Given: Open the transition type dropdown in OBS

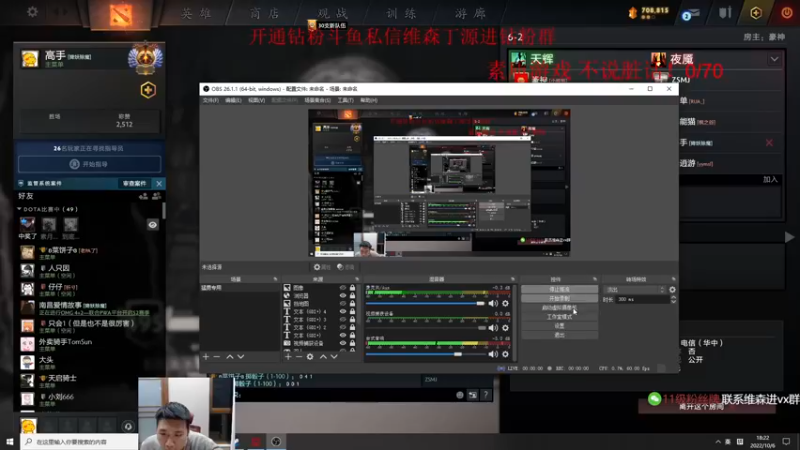Looking at the screenshot, I should 635,289.
